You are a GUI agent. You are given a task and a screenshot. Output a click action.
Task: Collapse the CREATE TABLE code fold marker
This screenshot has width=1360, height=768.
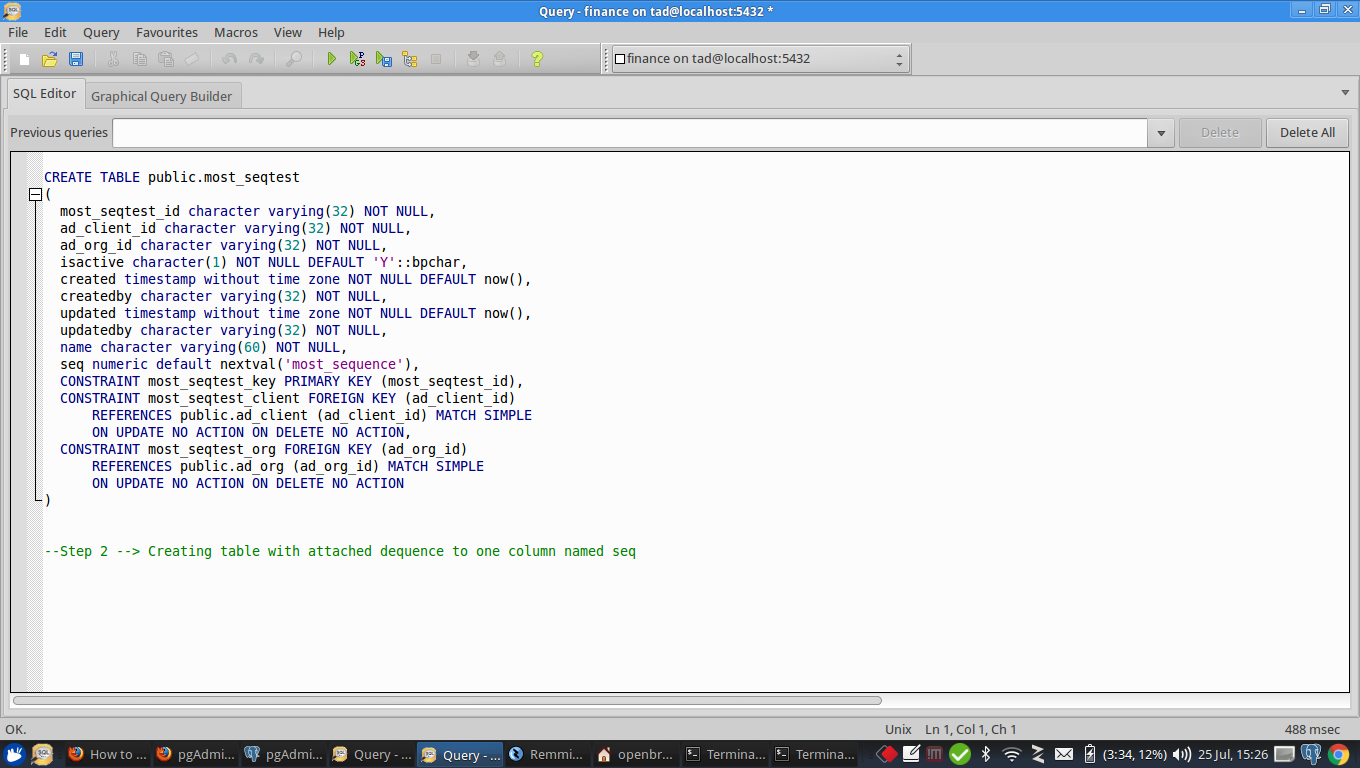coord(35,195)
